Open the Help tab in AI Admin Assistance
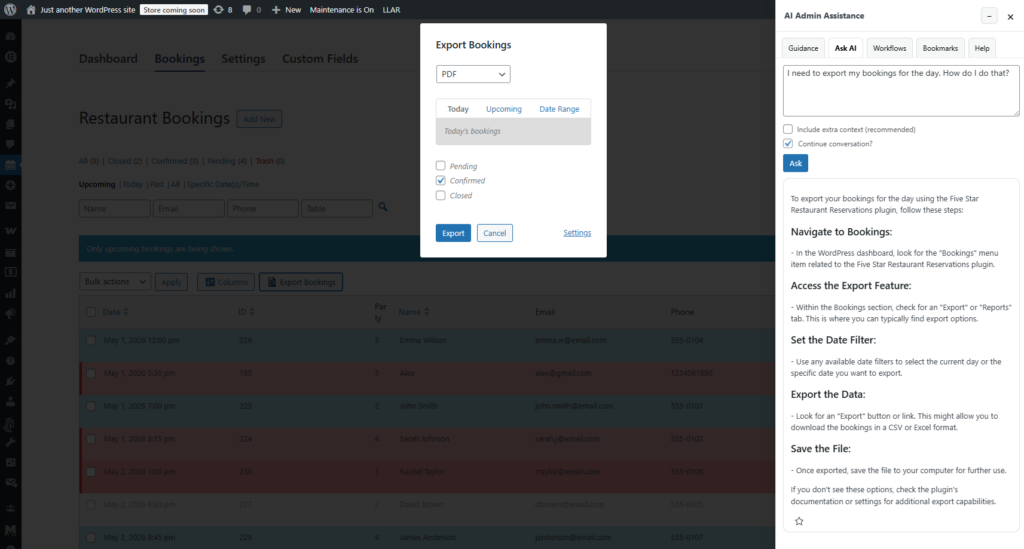 tap(982, 48)
